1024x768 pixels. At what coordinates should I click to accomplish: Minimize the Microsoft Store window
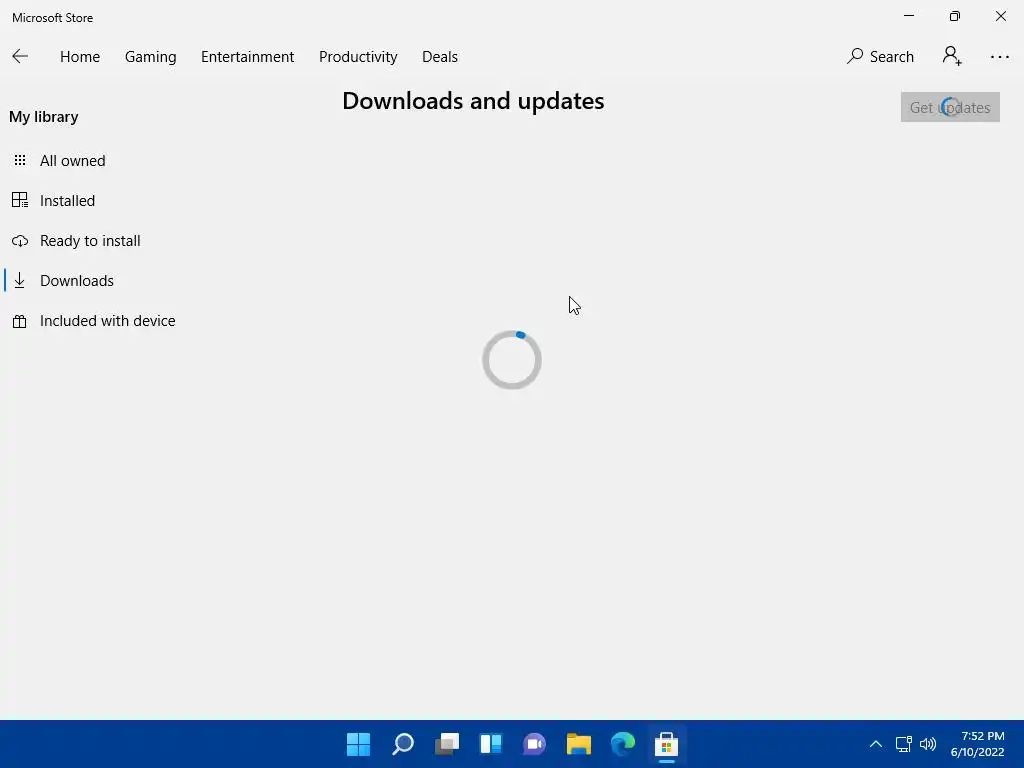908,16
